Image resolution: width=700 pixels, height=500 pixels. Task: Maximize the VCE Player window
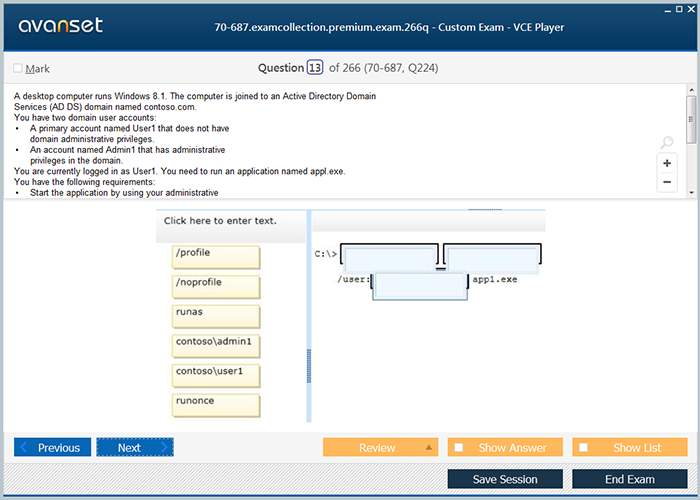point(679,9)
